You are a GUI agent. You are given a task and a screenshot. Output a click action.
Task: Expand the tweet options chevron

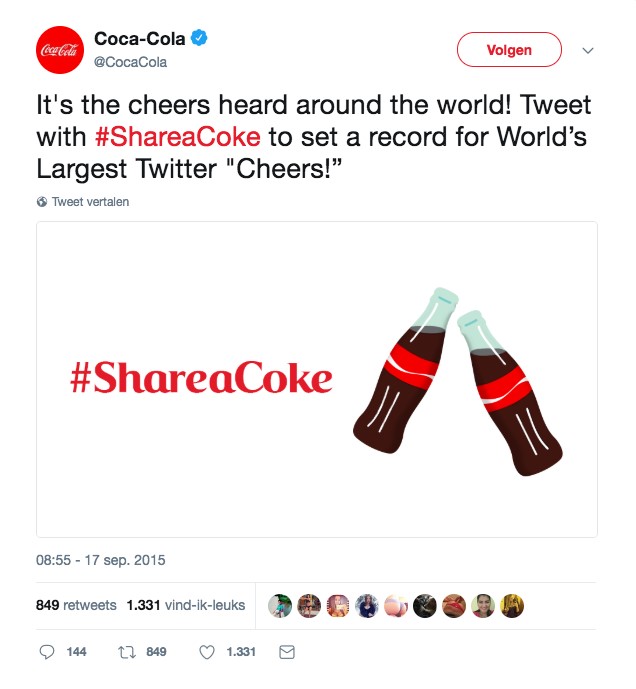pos(588,50)
